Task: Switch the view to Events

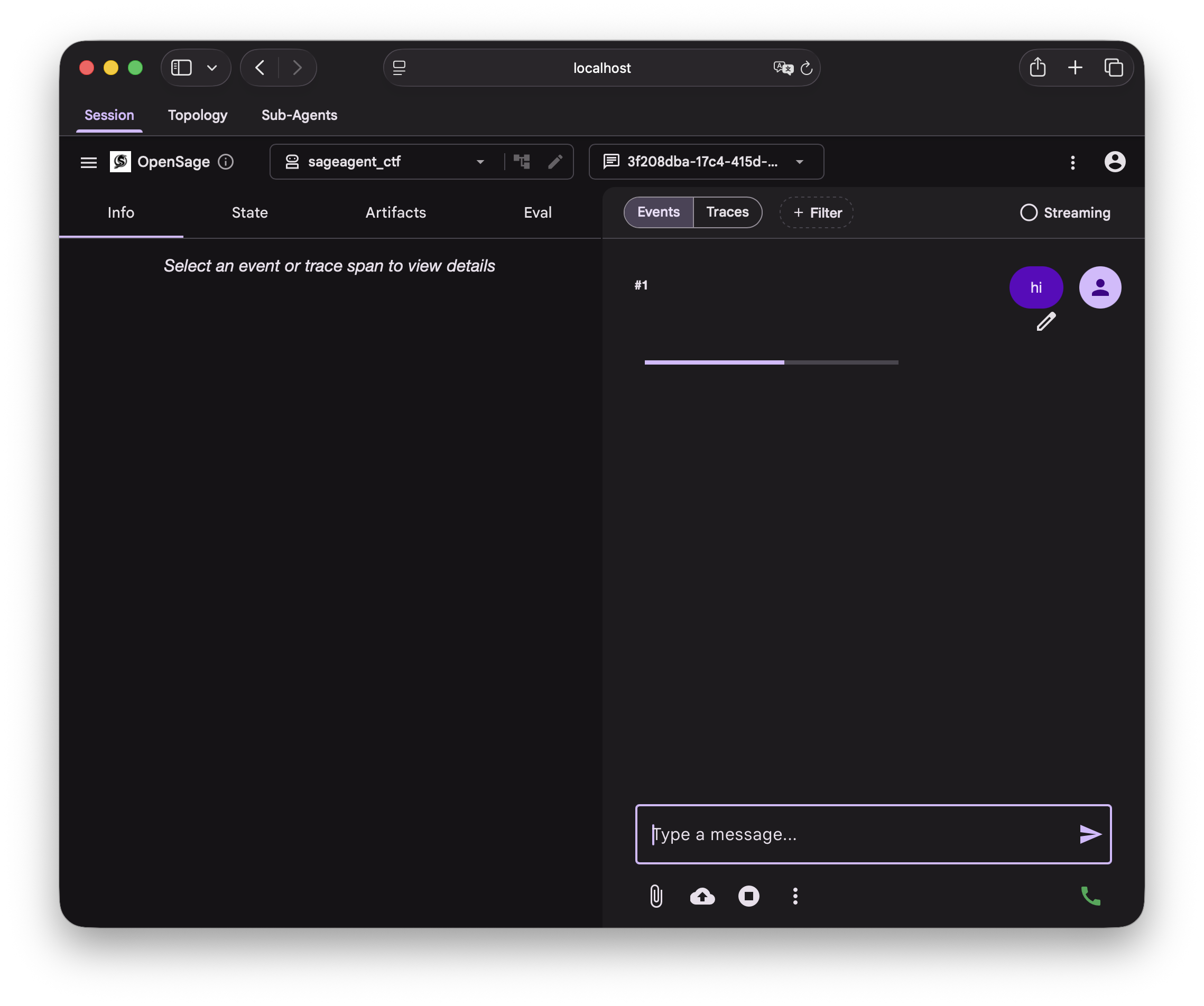Action: coord(659,212)
